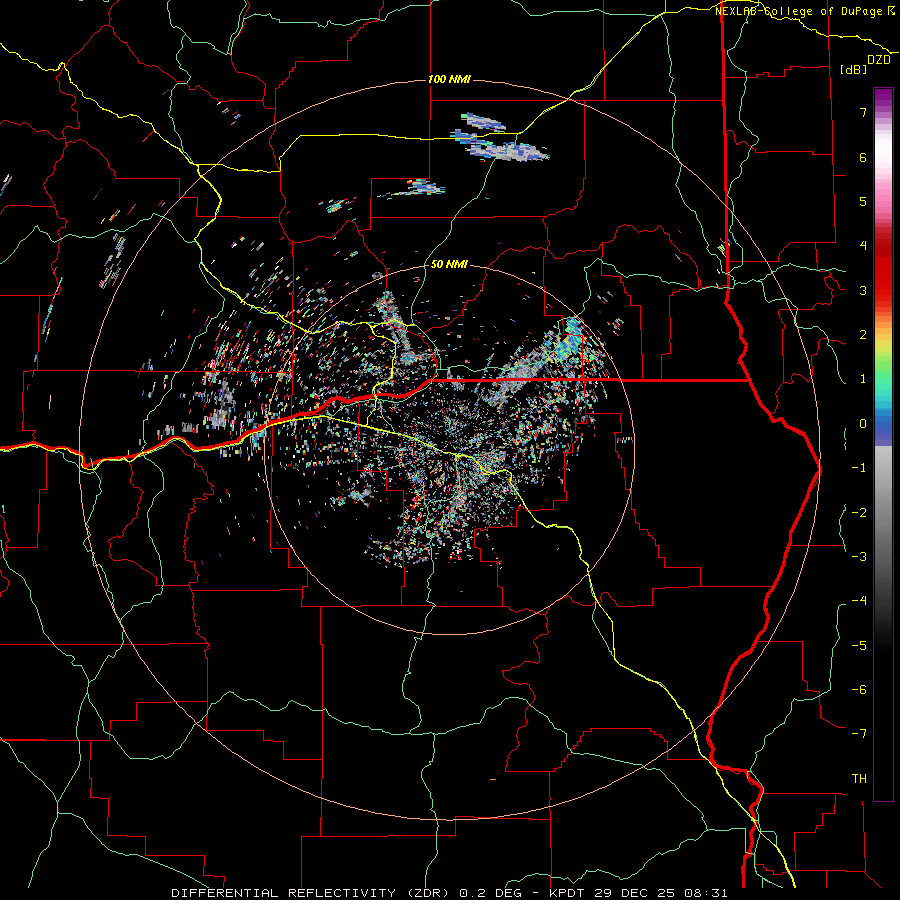Click the 4 value on the scale
900x900 pixels.
coord(863,246)
